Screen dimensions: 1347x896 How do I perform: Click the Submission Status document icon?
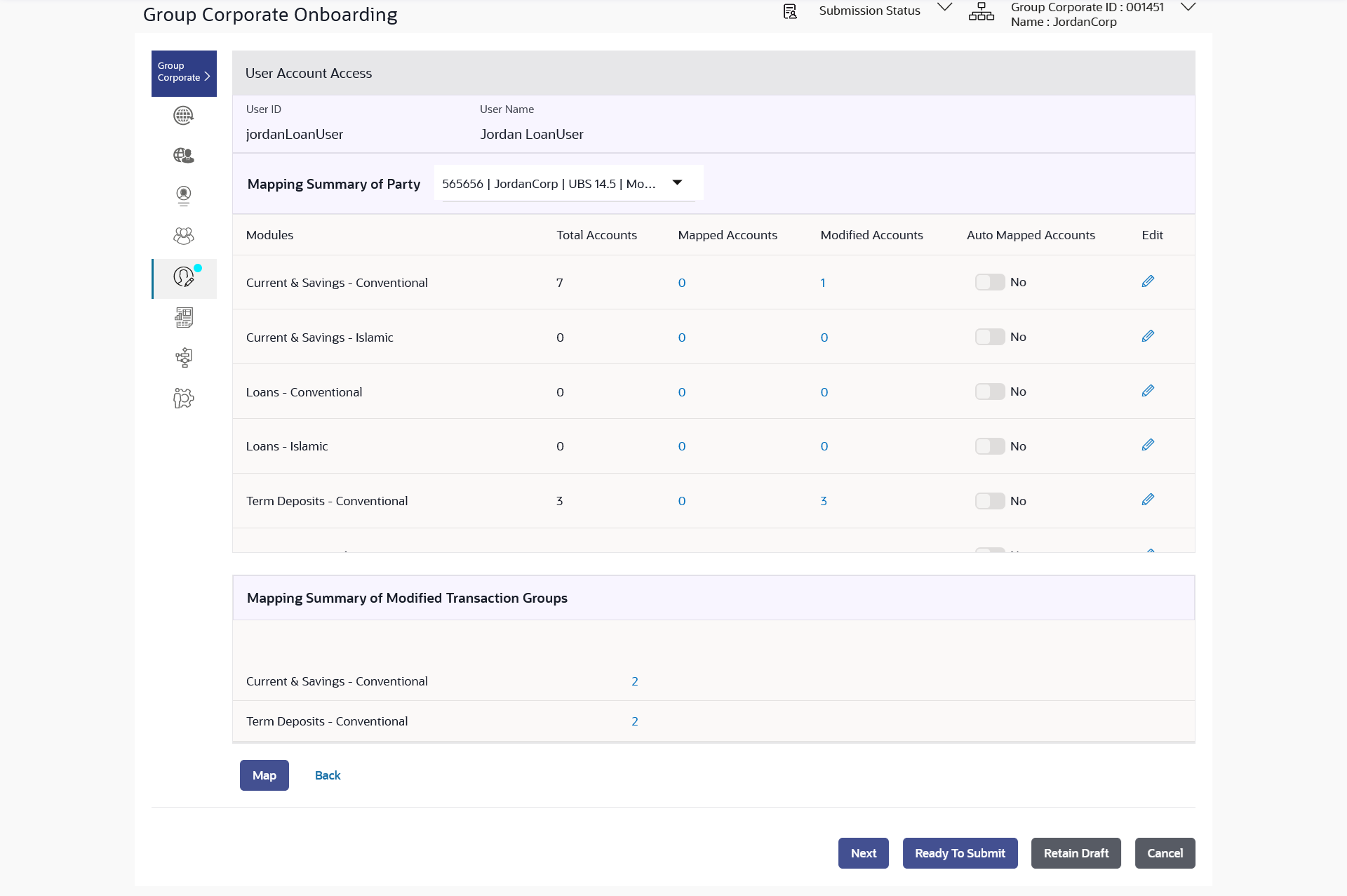point(790,11)
